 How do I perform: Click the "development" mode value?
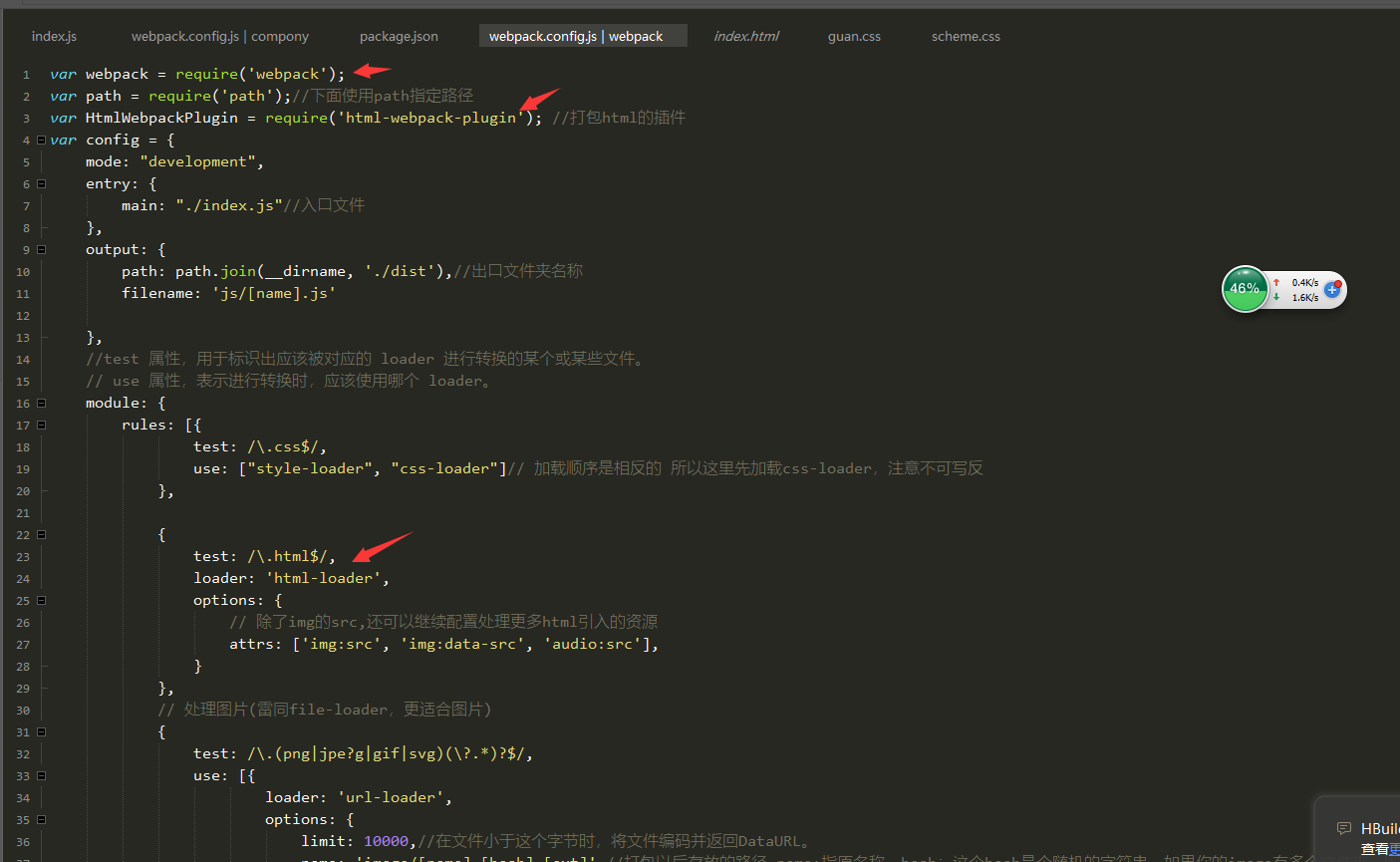(198, 161)
